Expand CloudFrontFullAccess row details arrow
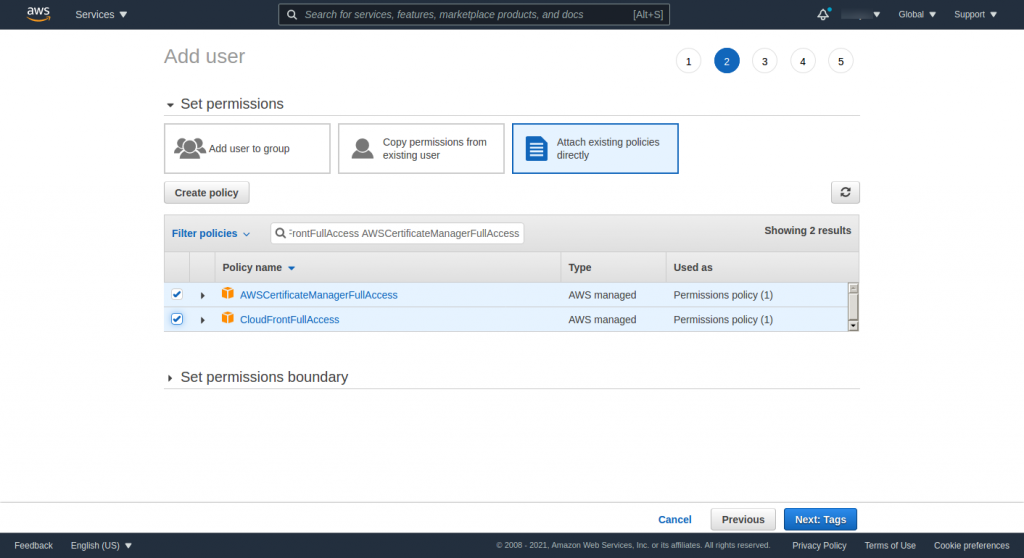Viewport: 1024px width, 558px height. point(202,320)
